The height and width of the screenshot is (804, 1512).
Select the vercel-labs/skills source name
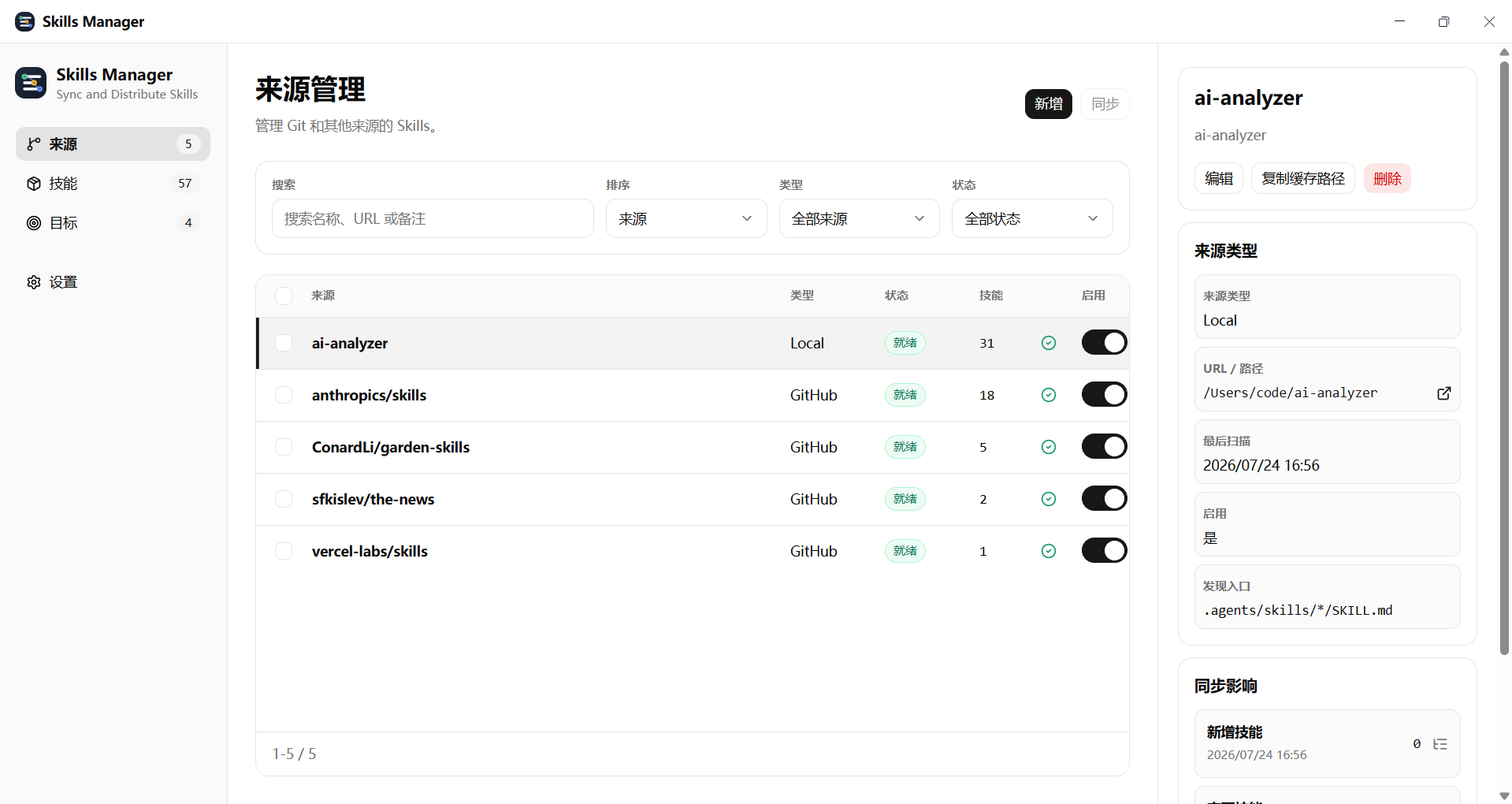point(370,551)
